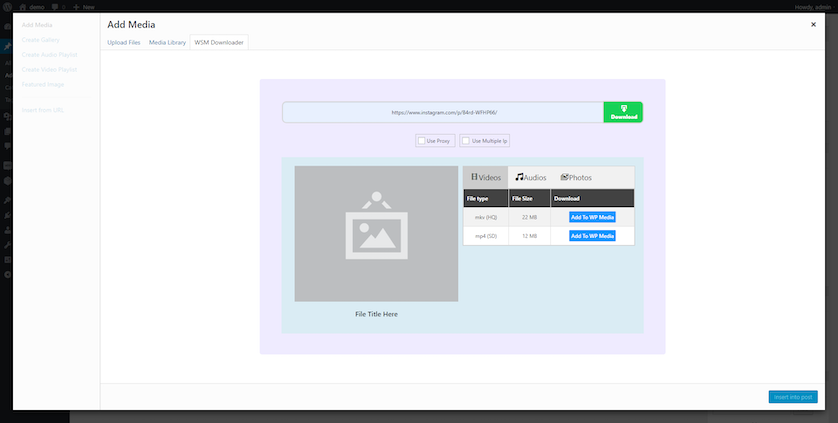Click the green Download button
This screenshot has width=838, height=423.
pyautogui.click(x=623, y=112)
